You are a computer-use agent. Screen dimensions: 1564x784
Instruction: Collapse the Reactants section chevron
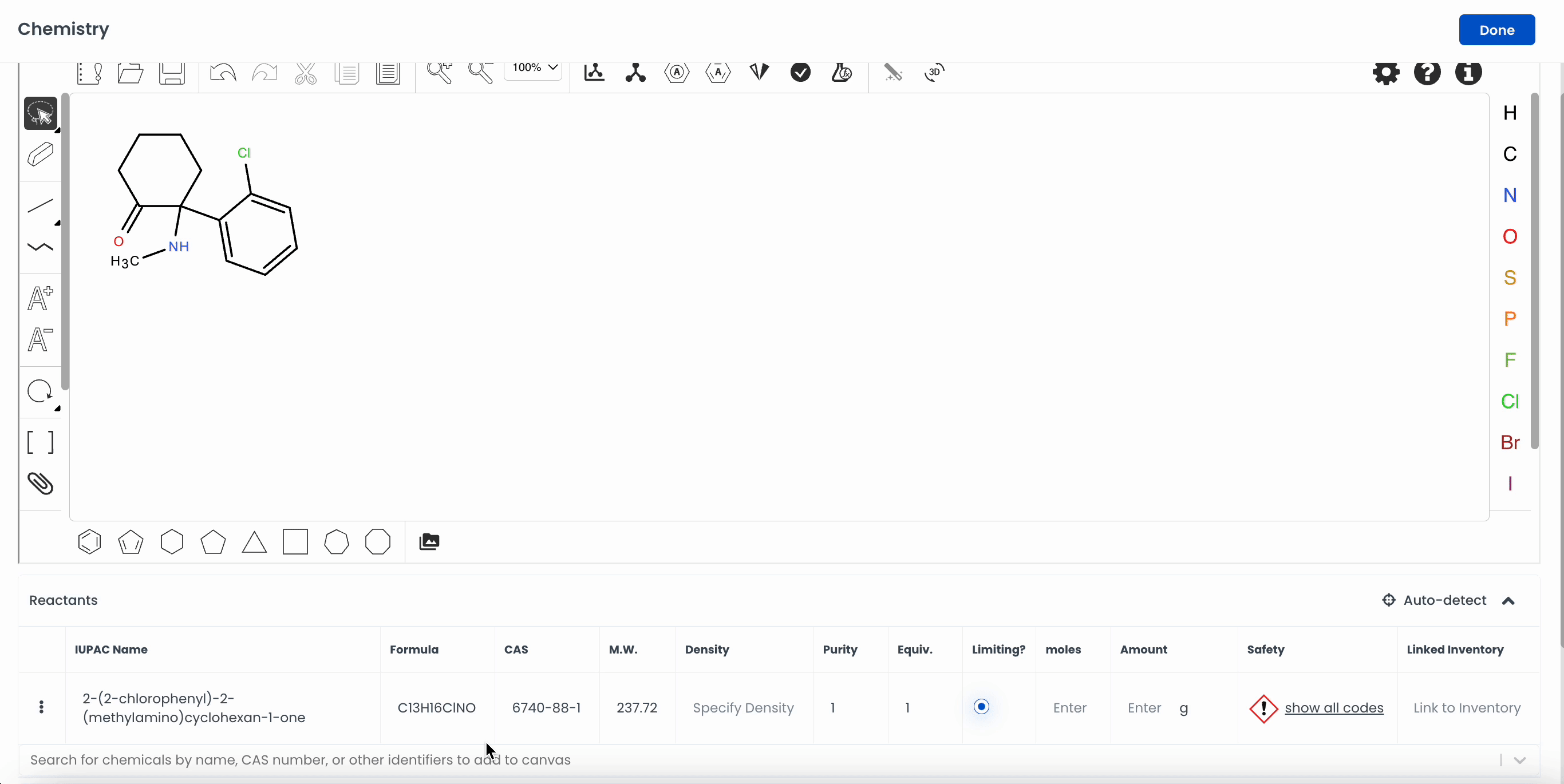[1508, 601]
